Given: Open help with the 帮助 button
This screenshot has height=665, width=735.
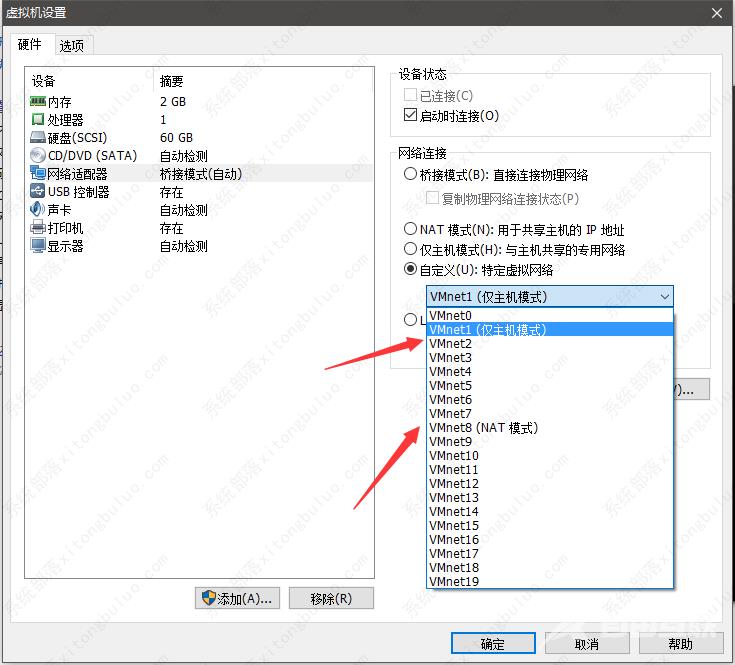Looking at the screenshot, I should [x=680, y=643].
